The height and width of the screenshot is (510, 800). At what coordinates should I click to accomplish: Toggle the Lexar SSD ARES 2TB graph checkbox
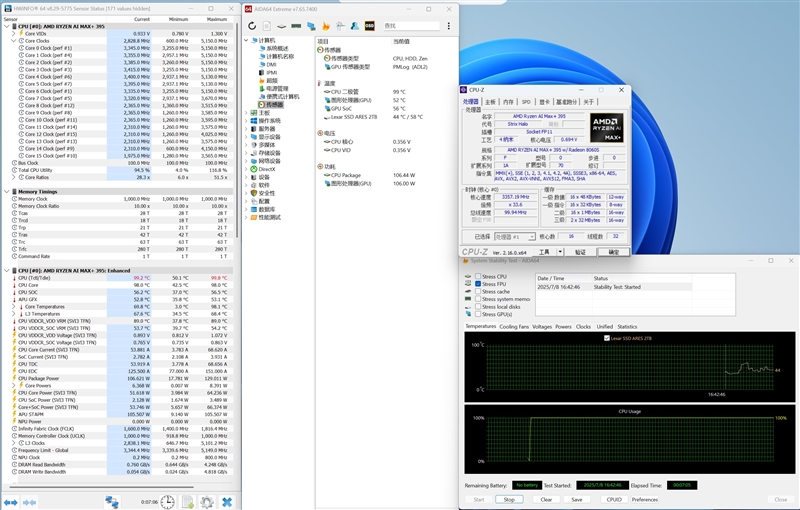coord(606,338)
